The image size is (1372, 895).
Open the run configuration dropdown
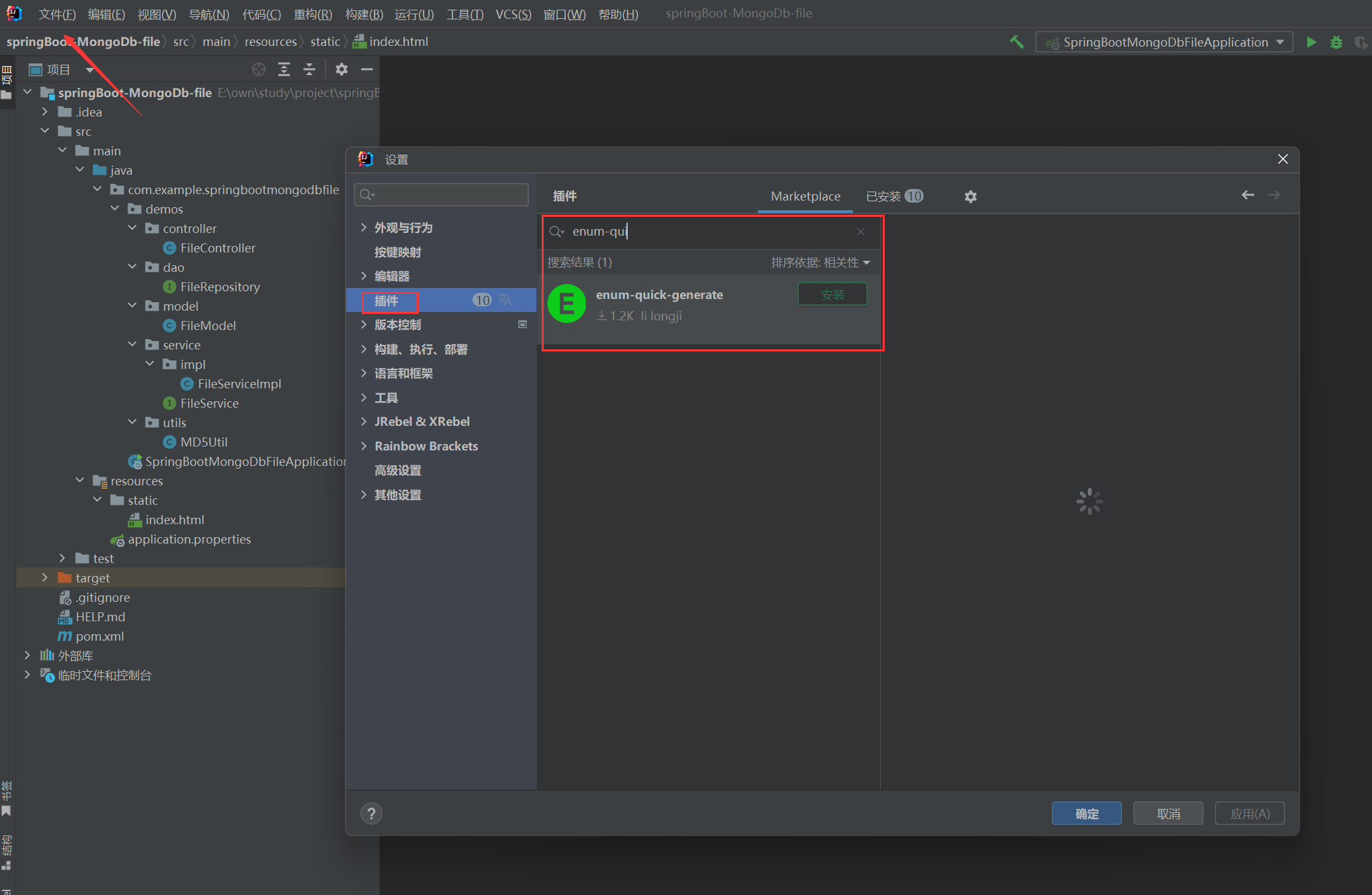pos(1165,42)
